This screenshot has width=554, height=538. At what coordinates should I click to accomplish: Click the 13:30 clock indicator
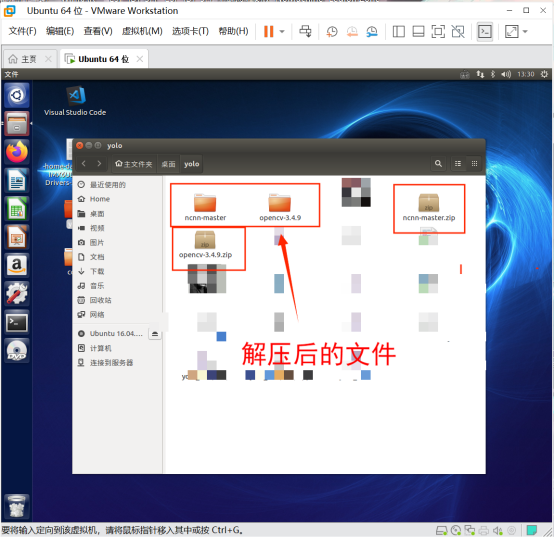(526, 74)
